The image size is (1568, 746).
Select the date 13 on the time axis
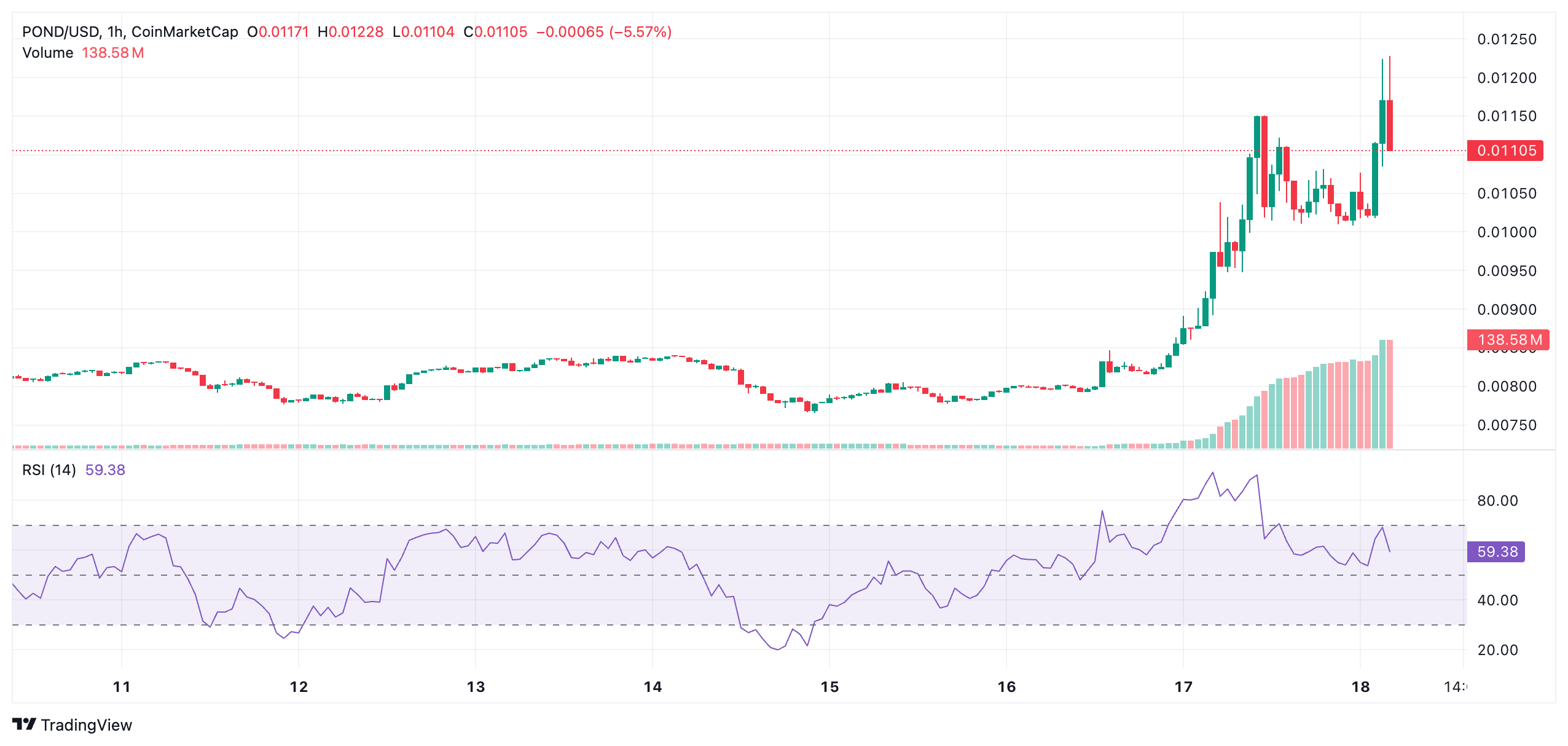click(x=476, y=687)
